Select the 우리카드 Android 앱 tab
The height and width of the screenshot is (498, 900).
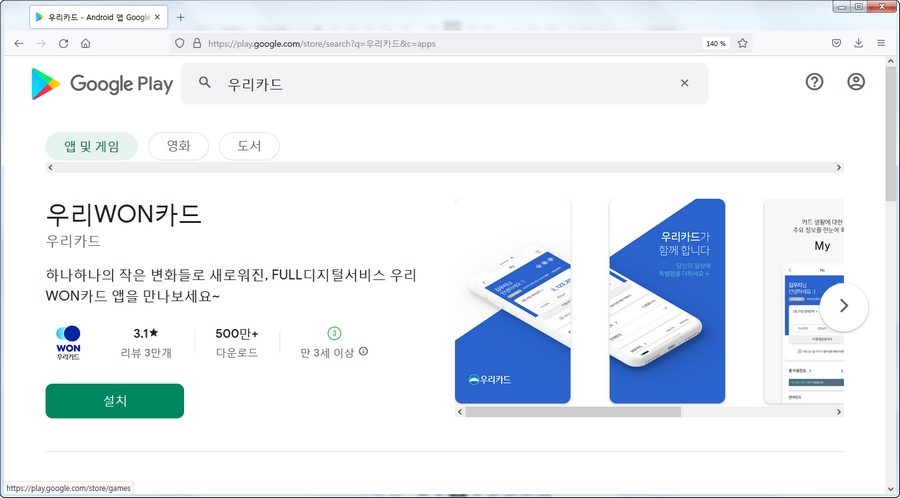pyautogui.click(x=98, y=17)
